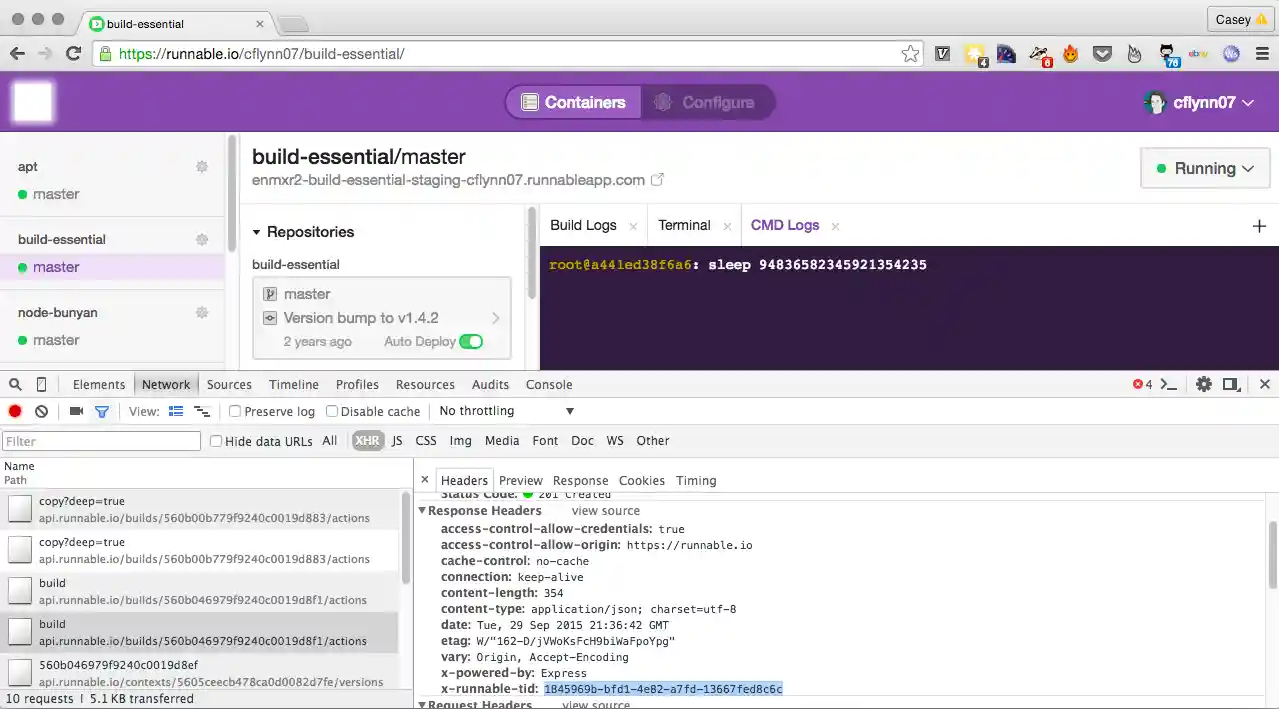This screenshot has height=709, width=1279.
Task: Open the cflynn07 user menu
Action: point(1199,102)
